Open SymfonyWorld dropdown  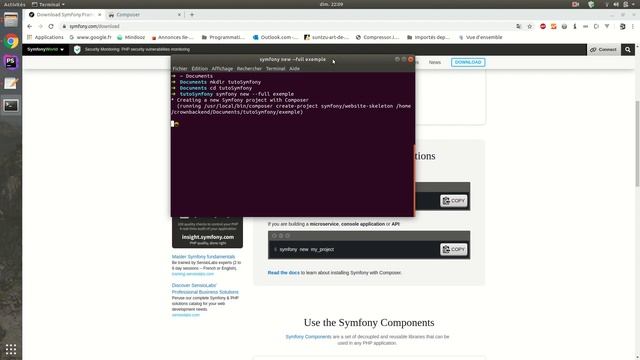45,49
